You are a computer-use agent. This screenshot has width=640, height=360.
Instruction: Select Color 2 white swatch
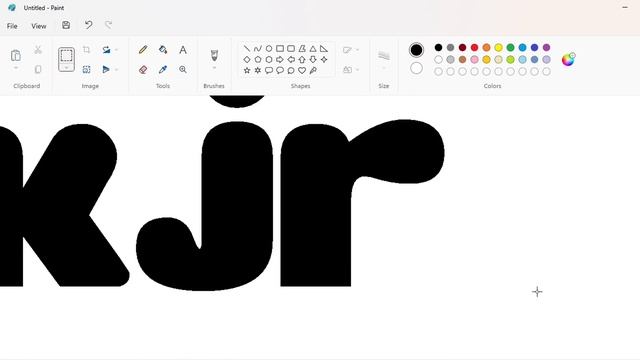[416, 68]
